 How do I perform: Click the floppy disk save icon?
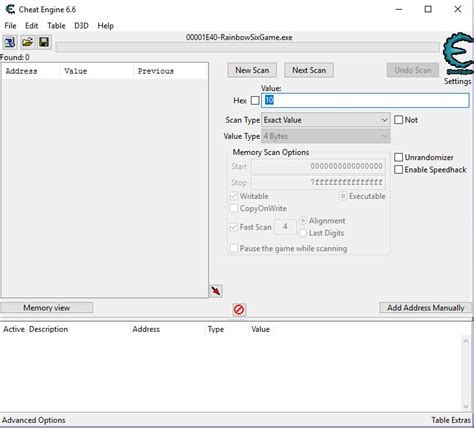tap(44, 42)
